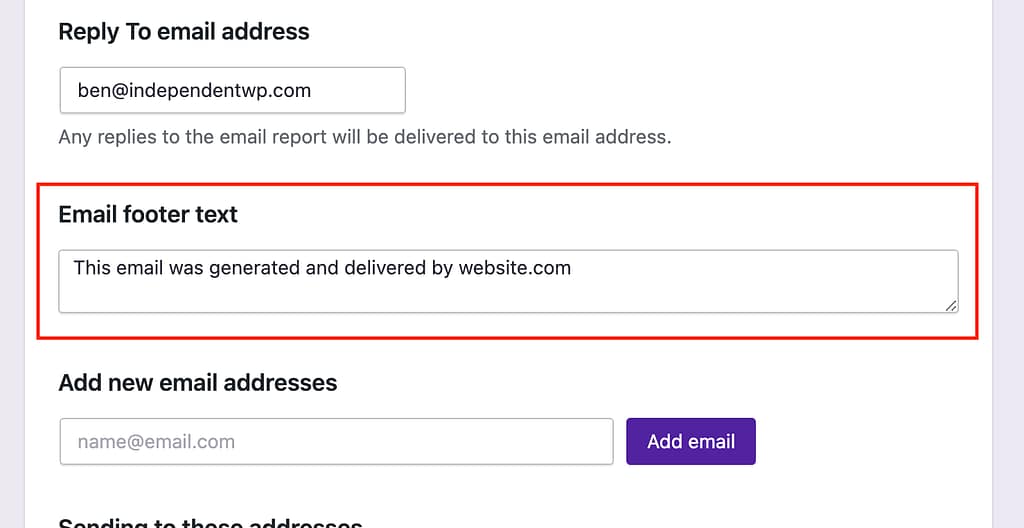Screen dimensions: 1024x528
Task: Click the name@email.com placeholder text
Action: coord(156,441)
